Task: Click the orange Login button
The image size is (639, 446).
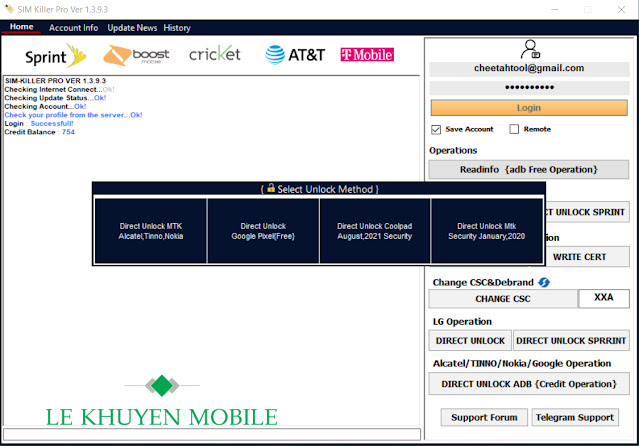Action: (529, 108)
